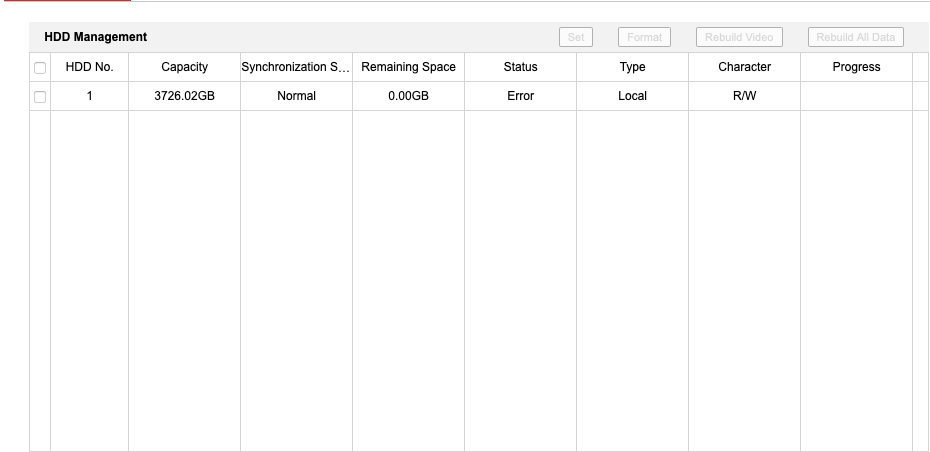The height and width of the screenshot is (452, 930).
Task: Click the Progress column header
Action: pyautogui.click(x=856, y=67)
